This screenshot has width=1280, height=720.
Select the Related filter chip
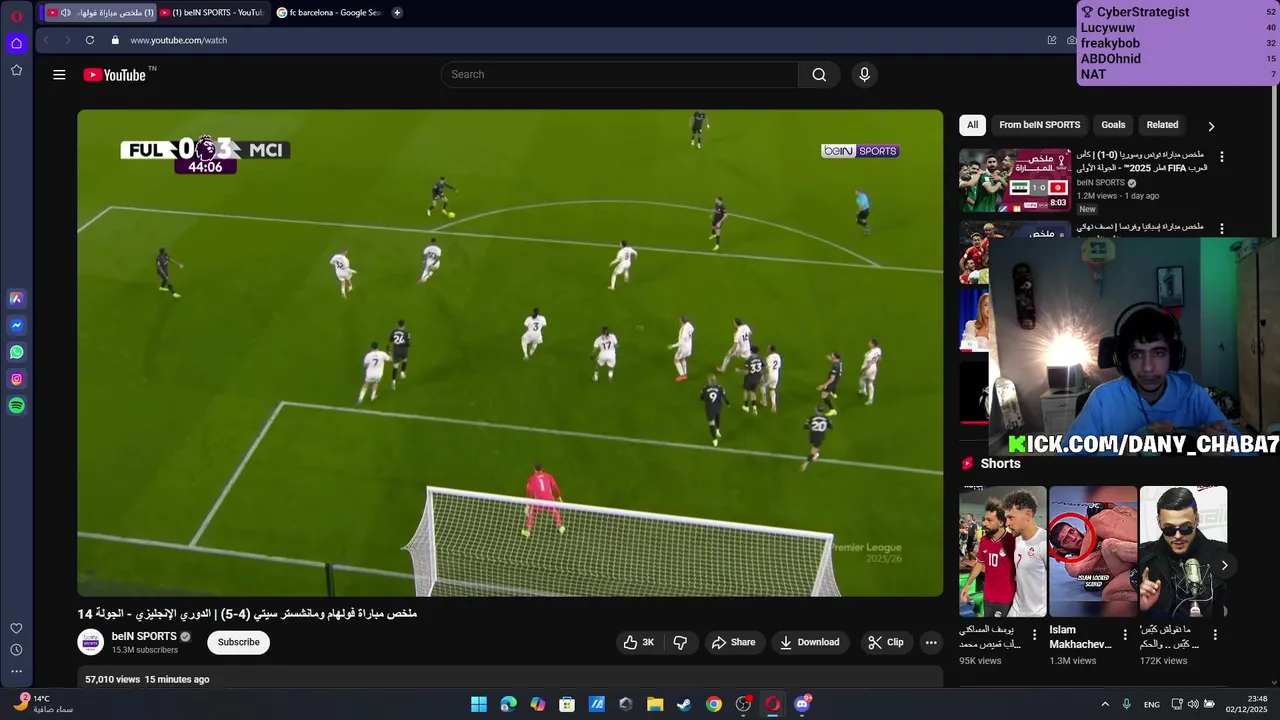click(1162, 125)
